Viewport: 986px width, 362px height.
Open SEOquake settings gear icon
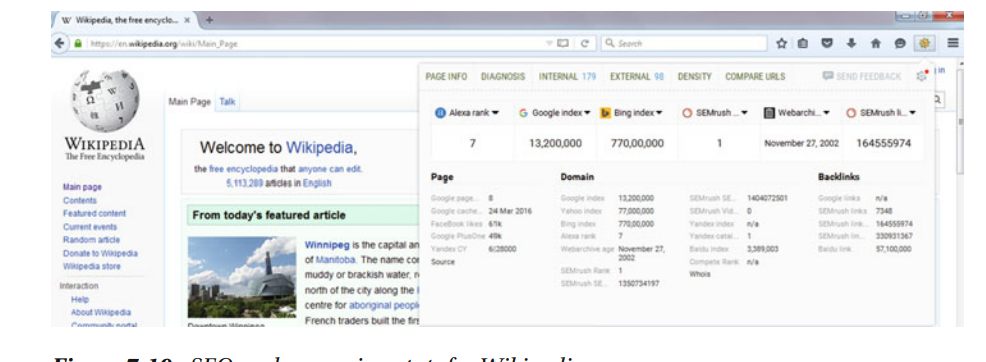[922, 76]
